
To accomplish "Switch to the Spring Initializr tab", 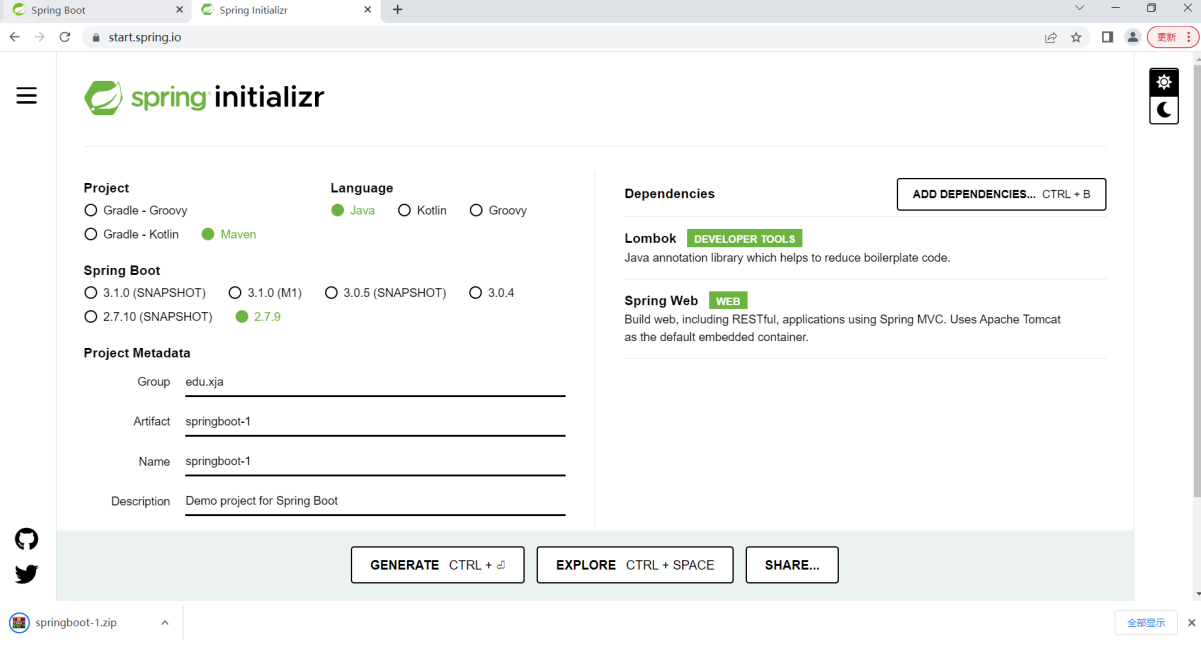I will tap(285, 10).
